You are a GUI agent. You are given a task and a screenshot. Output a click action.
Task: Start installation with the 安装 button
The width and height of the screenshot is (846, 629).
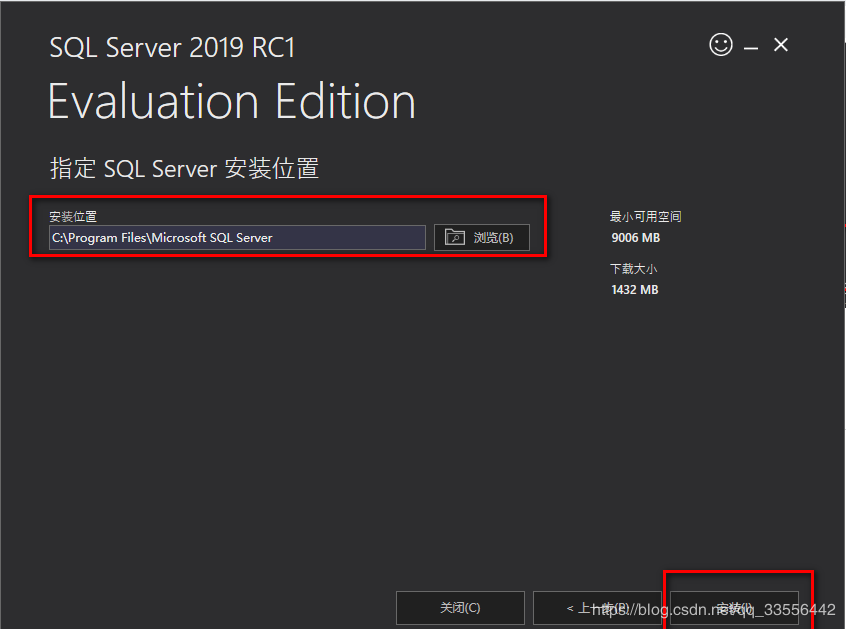point(734,608)
